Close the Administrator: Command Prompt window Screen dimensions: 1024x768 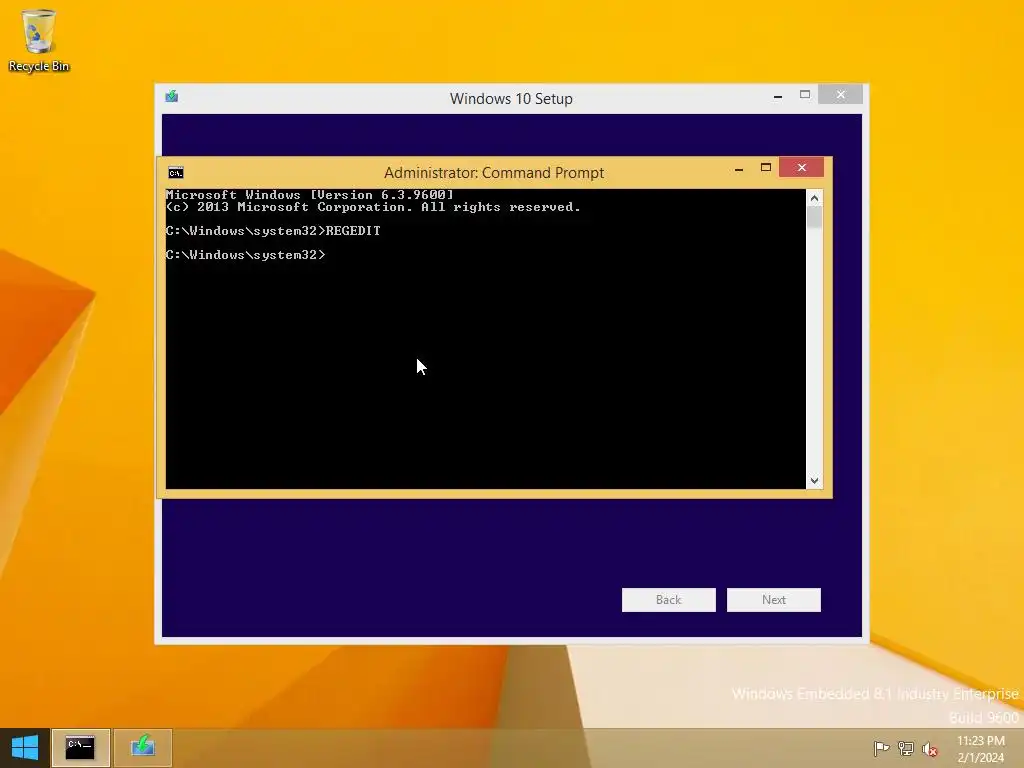pos(801,167)
